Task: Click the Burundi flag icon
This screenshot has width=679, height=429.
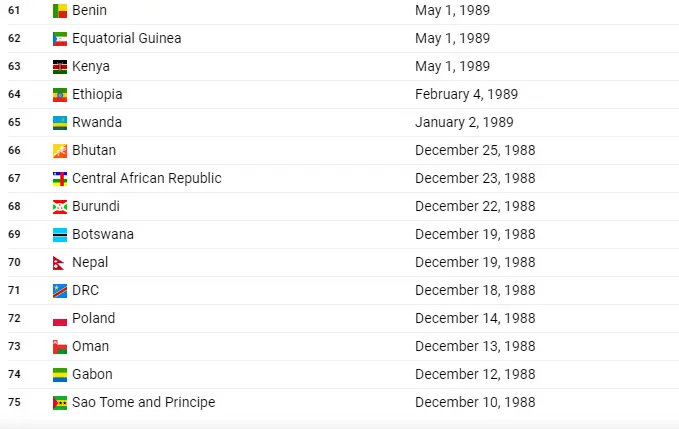Action: point(60,207)
